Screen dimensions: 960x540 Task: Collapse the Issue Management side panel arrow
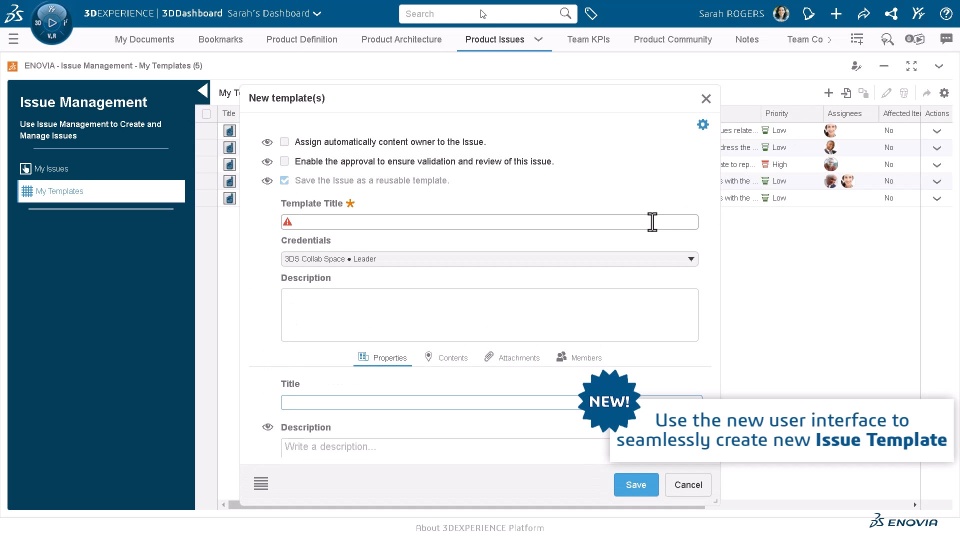pos(203,92)
